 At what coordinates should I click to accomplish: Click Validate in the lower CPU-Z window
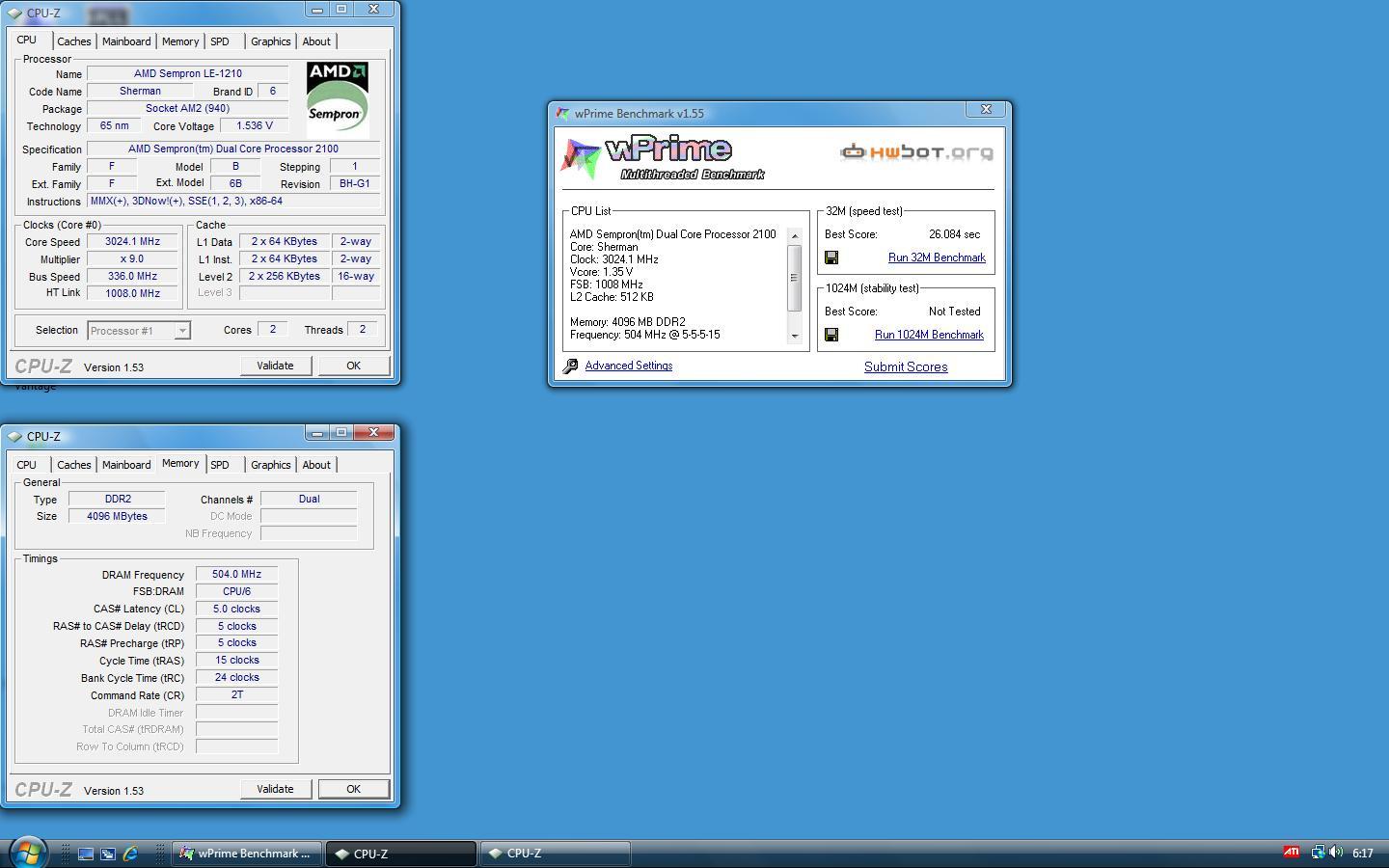point(275,789)
